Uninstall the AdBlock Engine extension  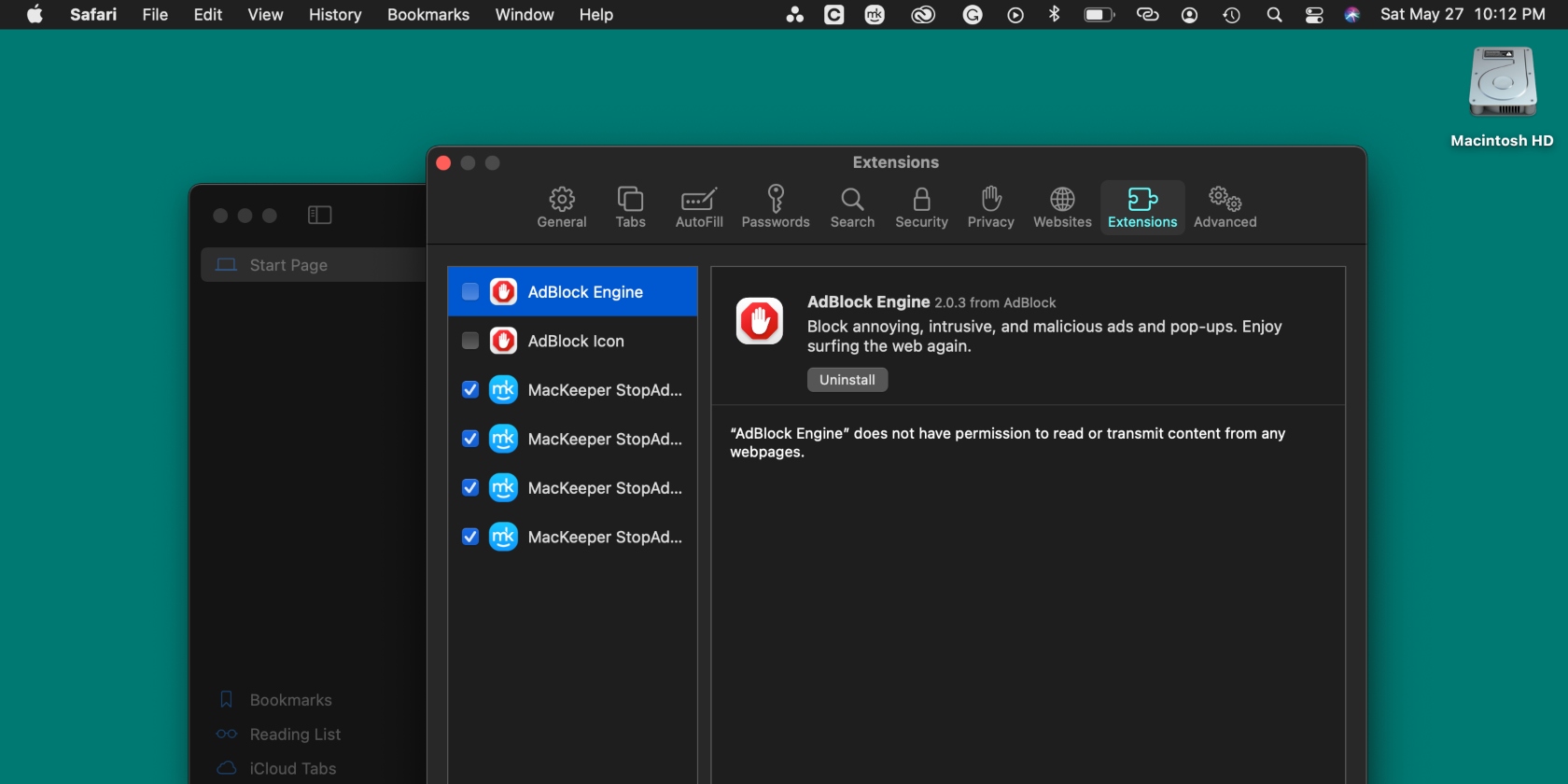coord(847,380)
